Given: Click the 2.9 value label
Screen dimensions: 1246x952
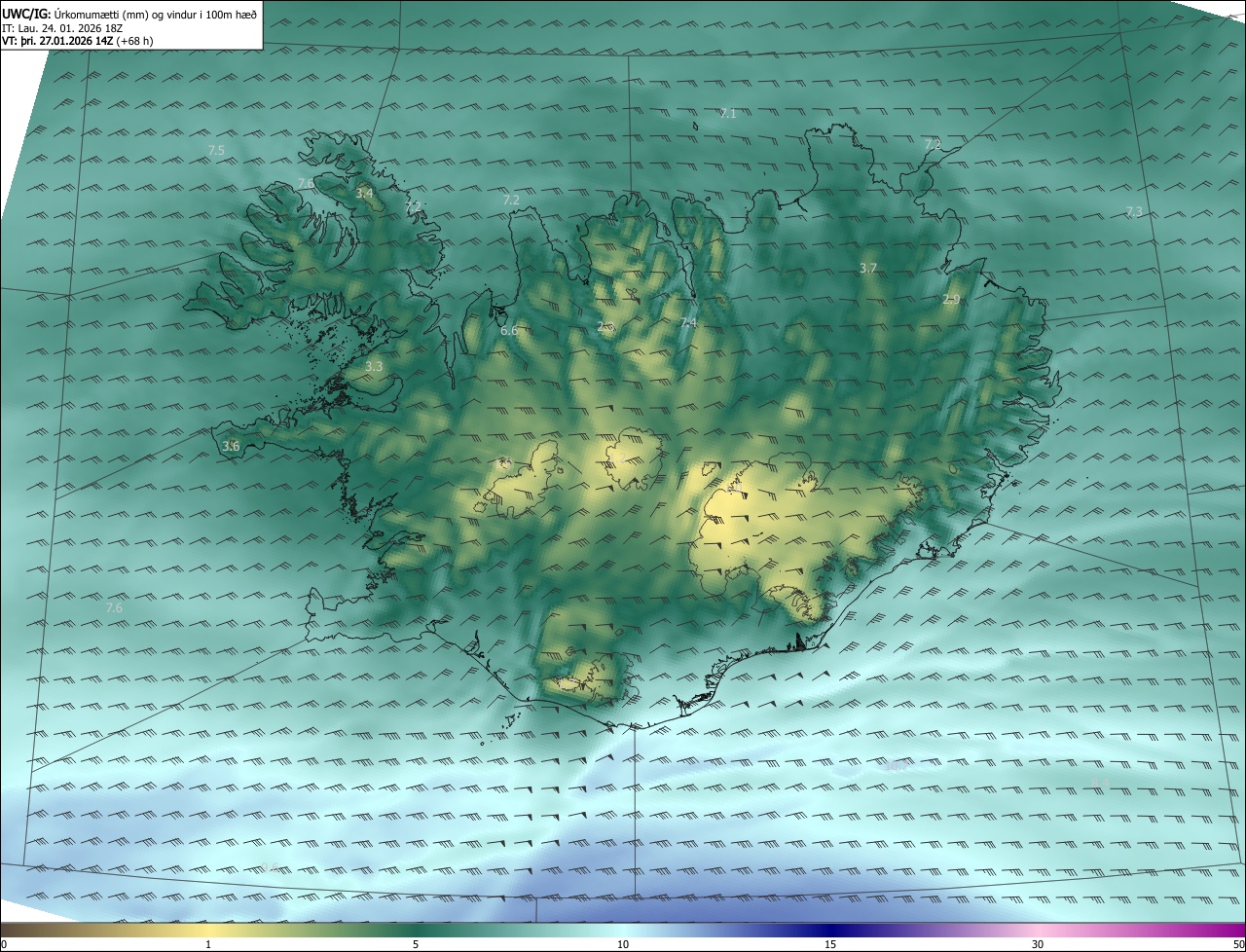Looking at the screenshot, I should (951, 300).
